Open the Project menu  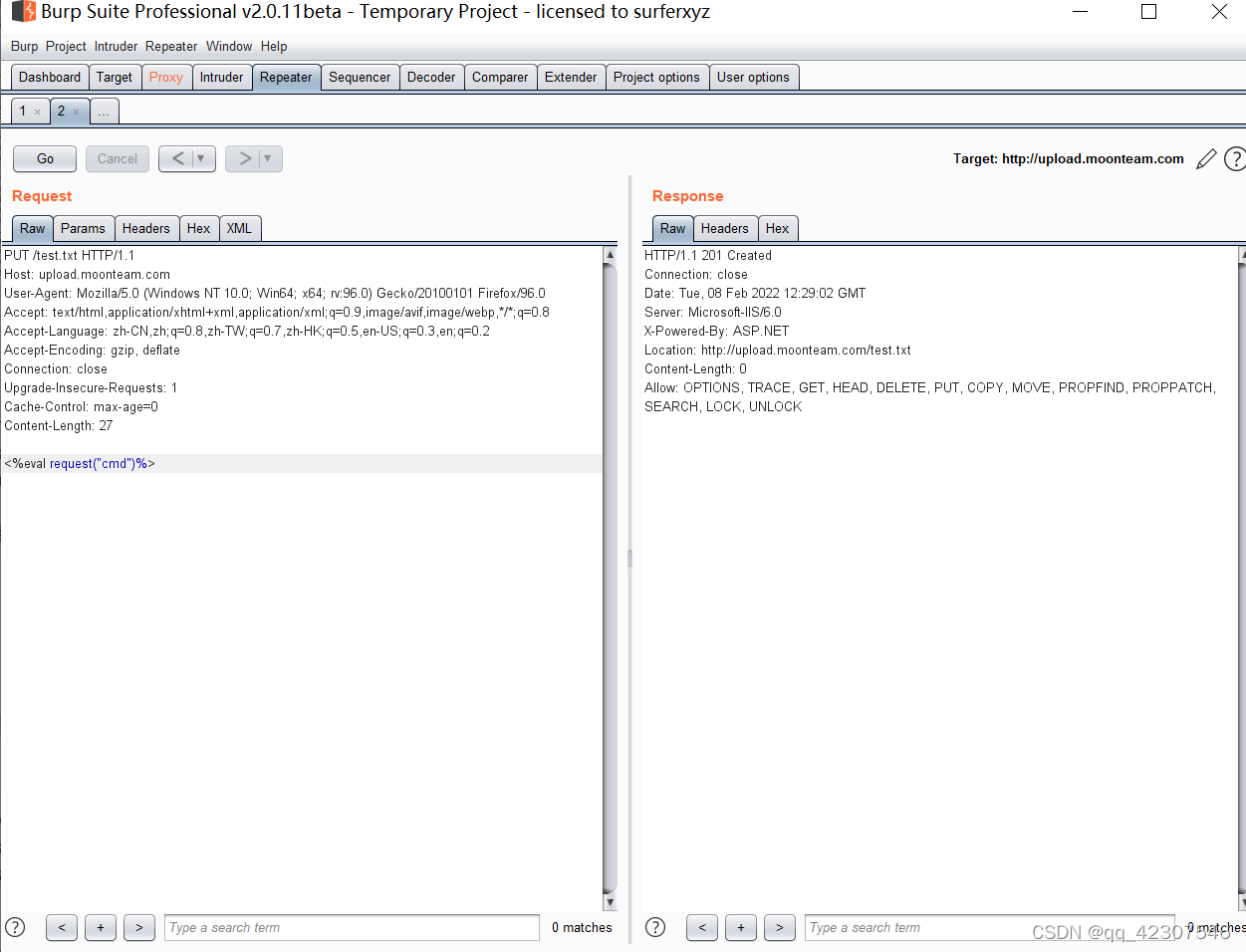click(x=66, y=46)
